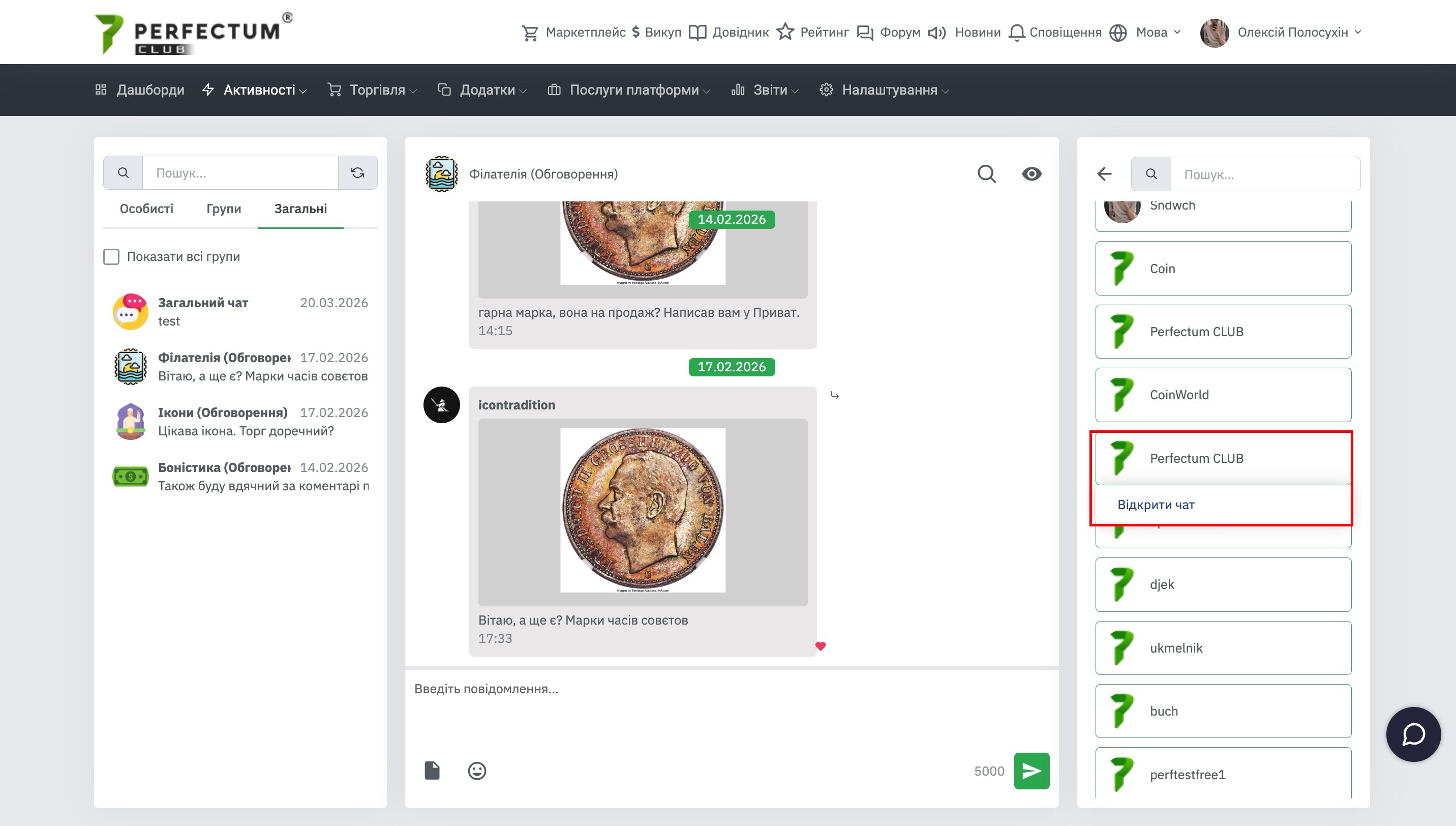Switch to the Особисті tab

tap(146, 209)
